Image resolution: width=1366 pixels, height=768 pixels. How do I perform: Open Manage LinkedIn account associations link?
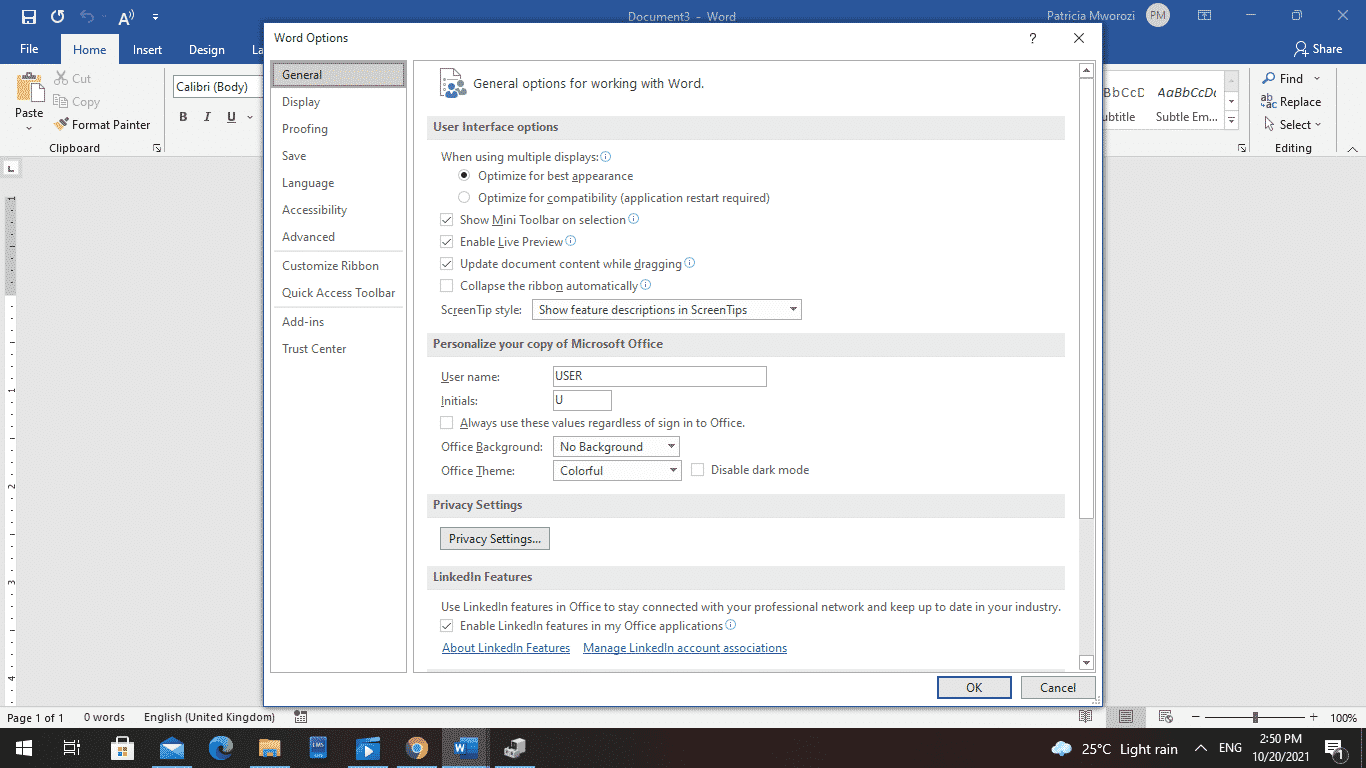pos(684,647)
